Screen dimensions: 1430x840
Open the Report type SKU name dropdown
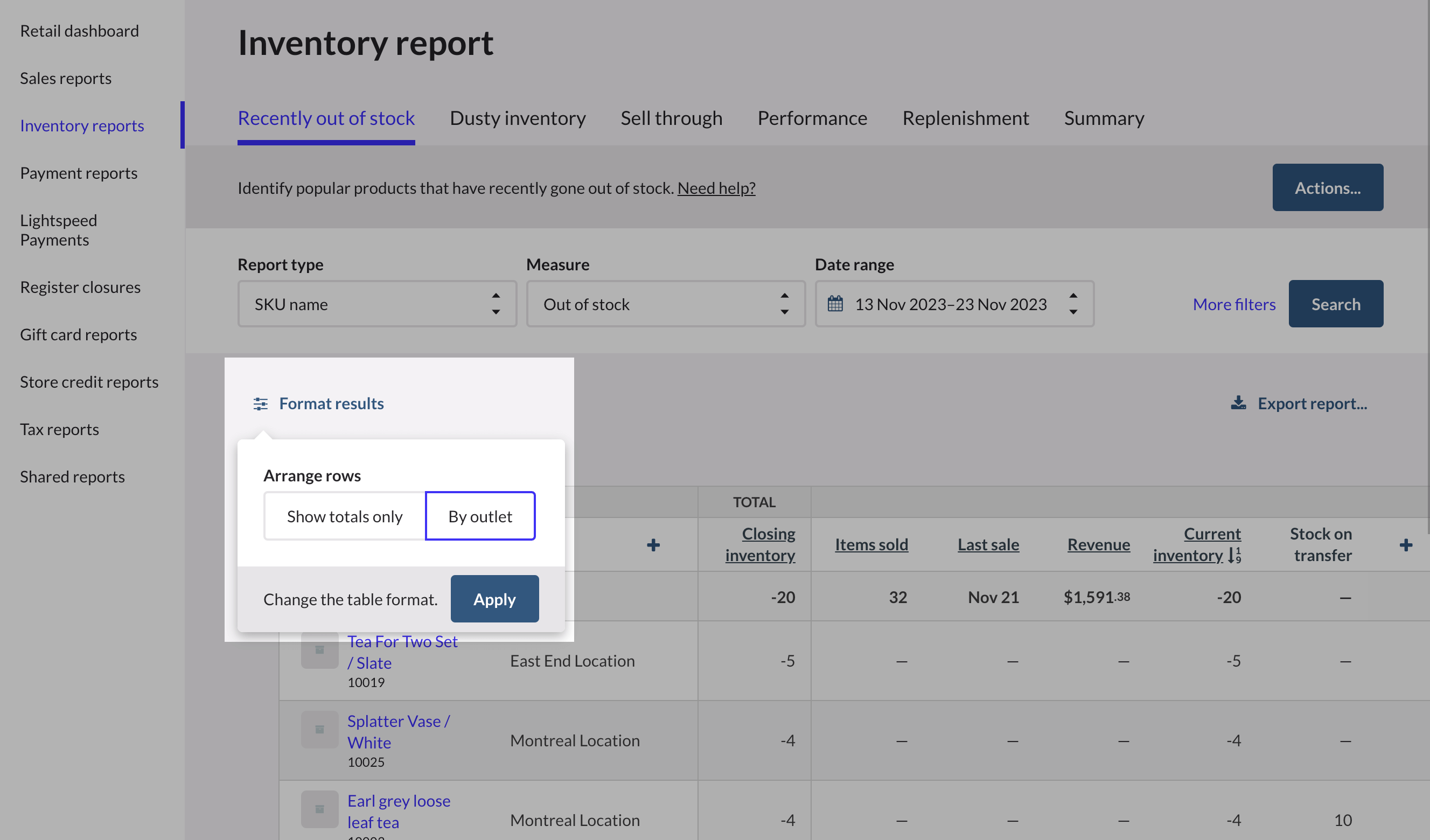pyautogui.click(x=378, y=304)
